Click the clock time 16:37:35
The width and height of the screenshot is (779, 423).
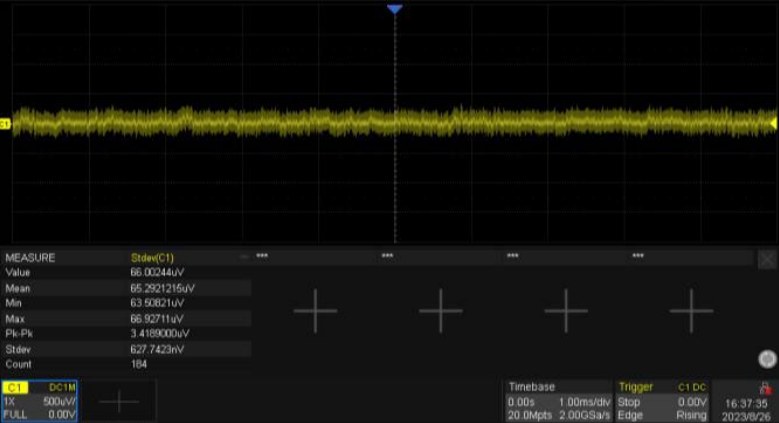click(746, 403)
